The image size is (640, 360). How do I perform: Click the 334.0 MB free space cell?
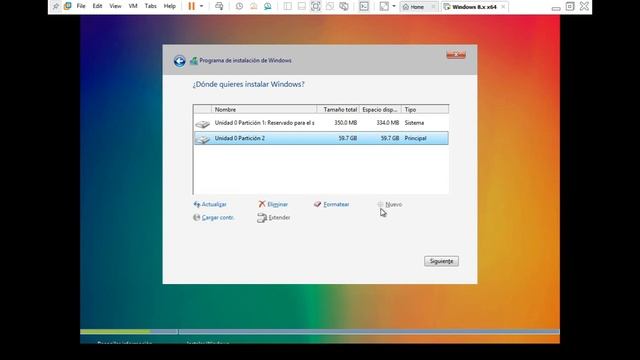click(x=388, y=123)
